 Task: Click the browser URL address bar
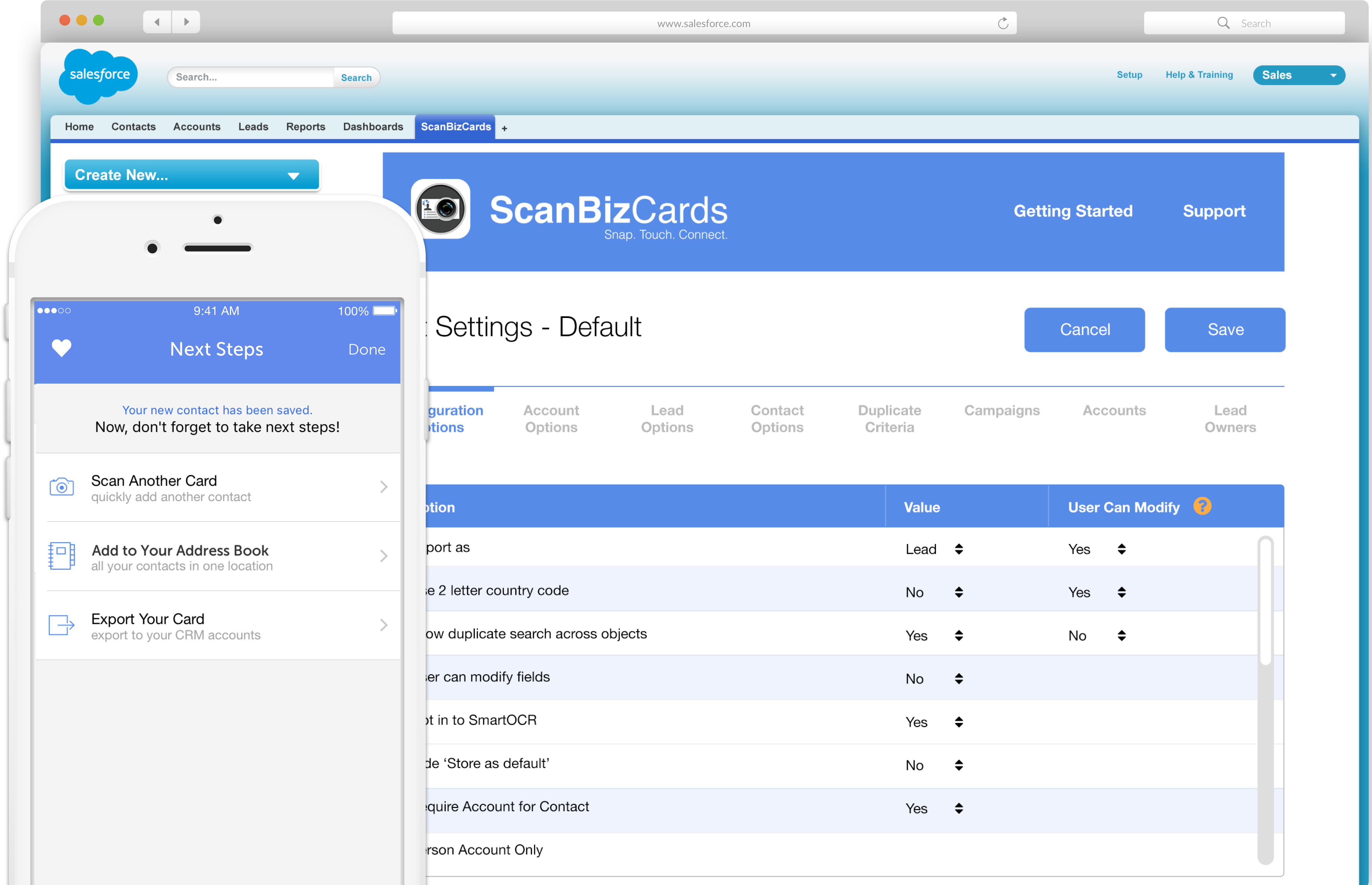[x=704, y=23]
